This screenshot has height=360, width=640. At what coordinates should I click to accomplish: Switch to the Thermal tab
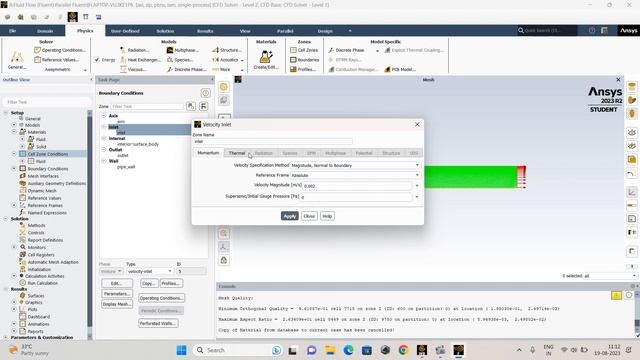(x=237, y=153)
